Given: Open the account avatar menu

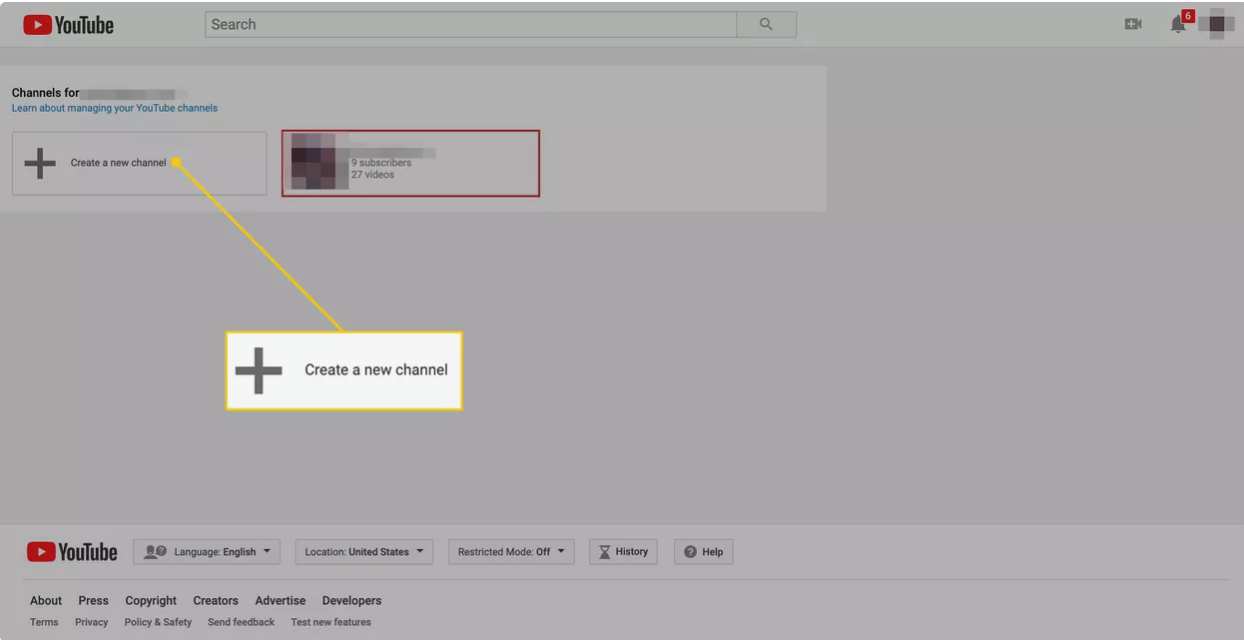Looking at the screenshot, I should coord(1217,24).
